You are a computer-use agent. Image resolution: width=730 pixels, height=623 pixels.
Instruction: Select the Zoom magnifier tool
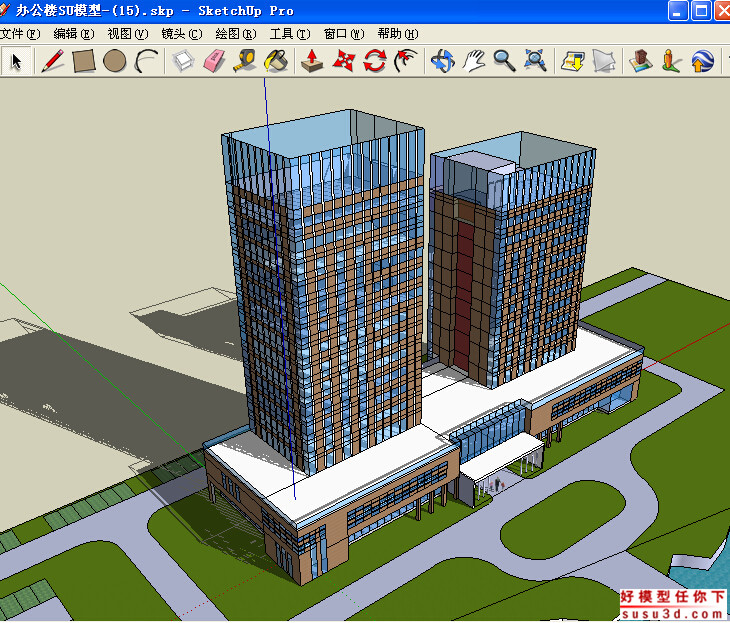[504, 61]
